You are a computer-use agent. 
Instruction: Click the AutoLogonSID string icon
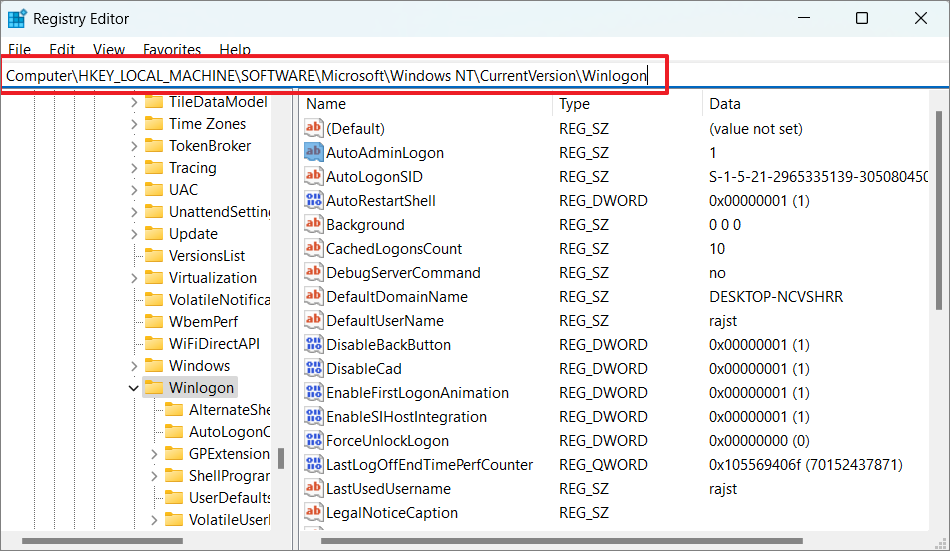(x=313, y=176)
